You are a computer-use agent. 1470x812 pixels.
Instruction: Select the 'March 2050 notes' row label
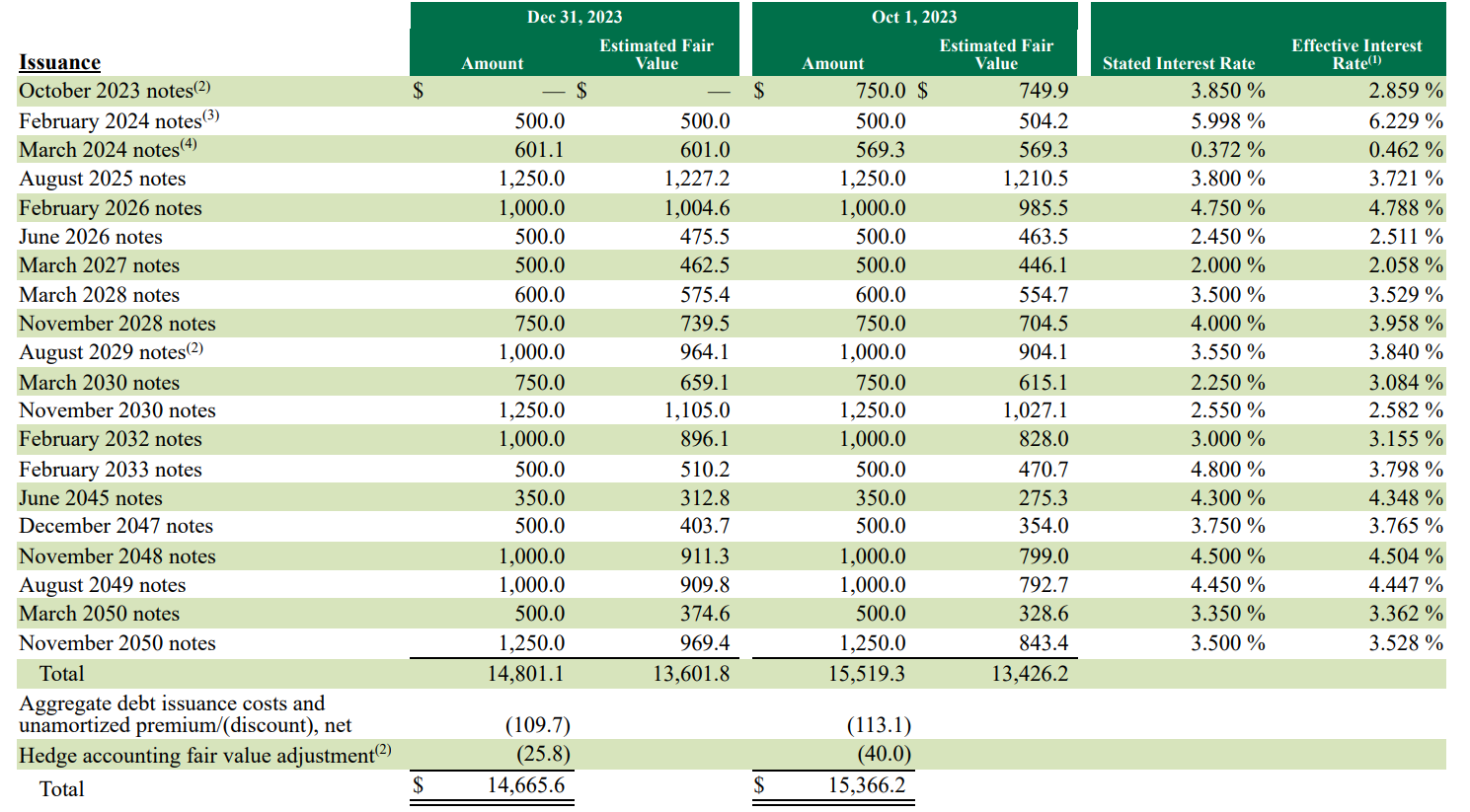(x=99, y=614)
